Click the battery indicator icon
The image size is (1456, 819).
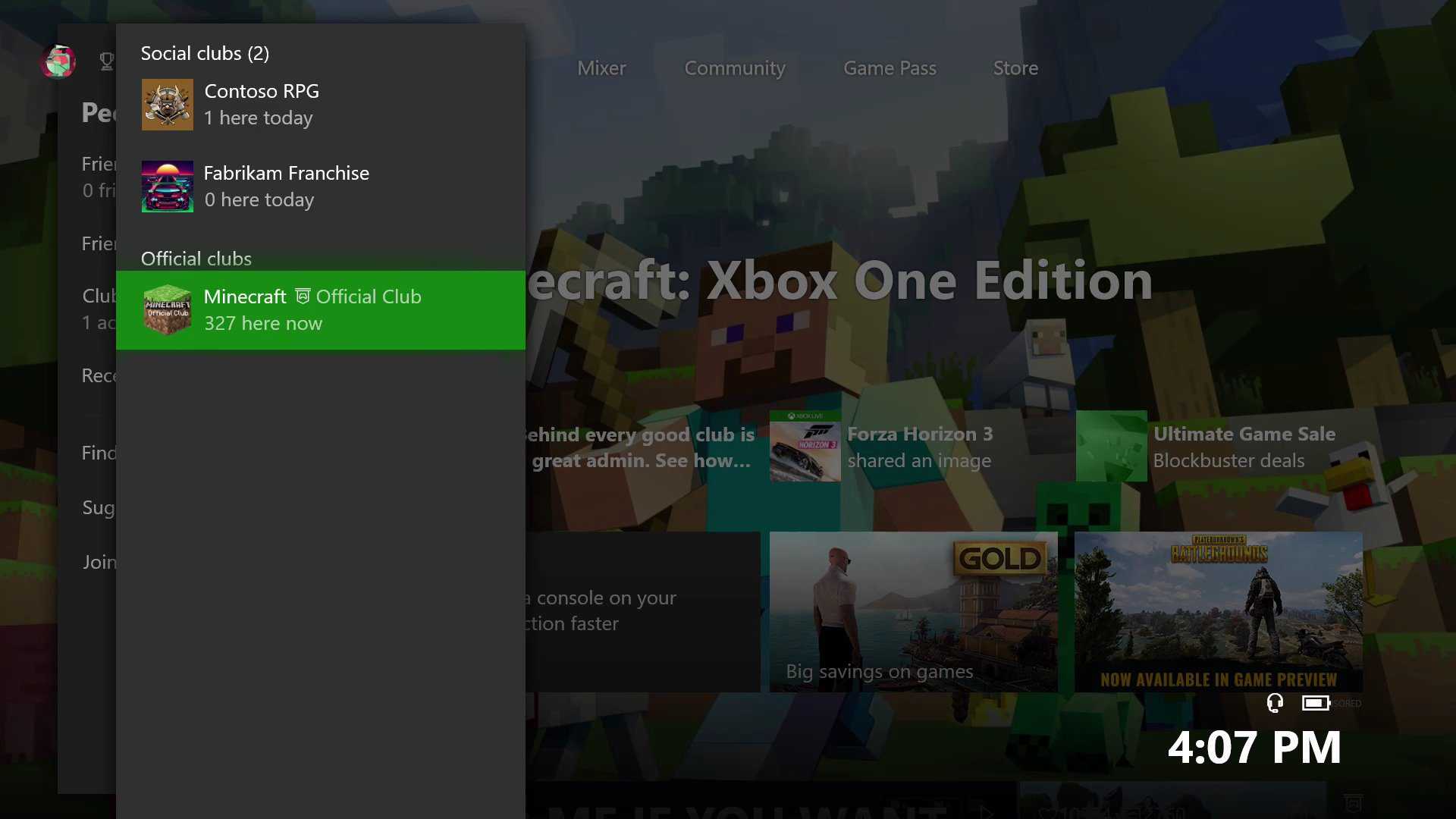pyautogui.click(x=1315, y=703)
